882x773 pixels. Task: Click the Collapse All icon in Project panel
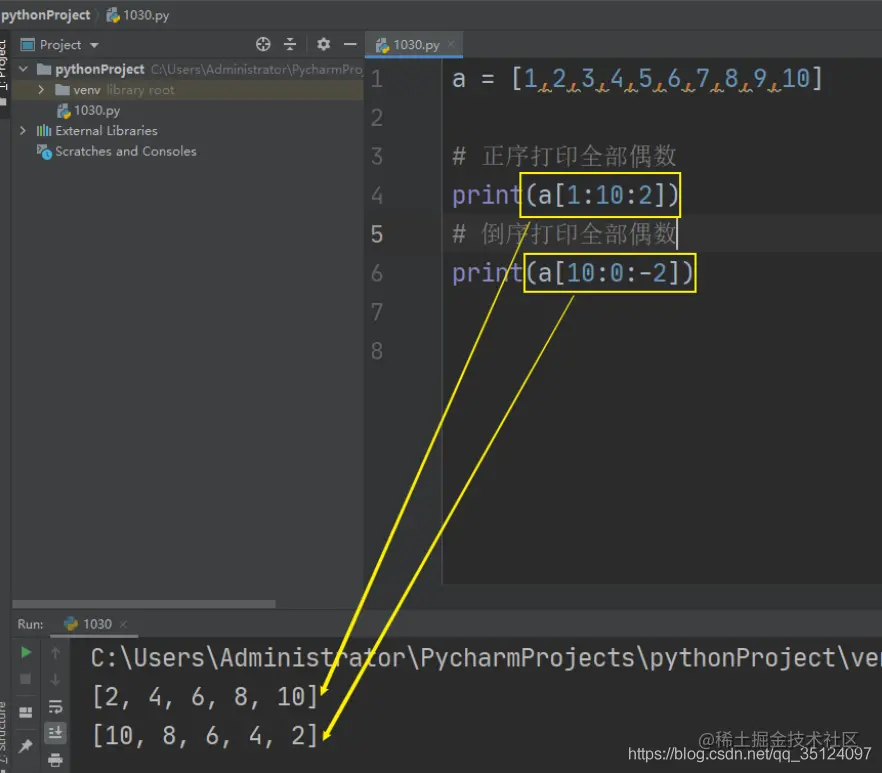click(x=290, y=44)
